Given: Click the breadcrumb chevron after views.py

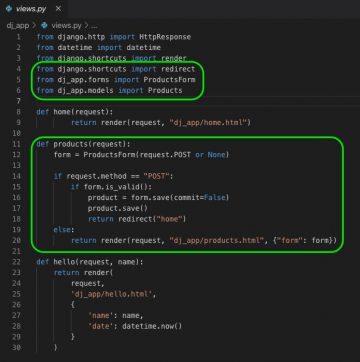Looking at the screenshot, I should (x=86, y=26).
